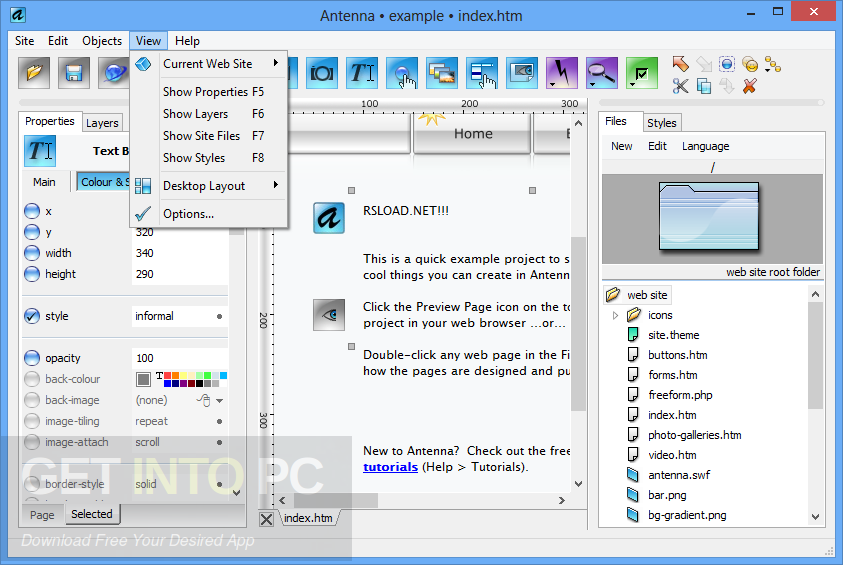Click the width value field showing 340
The height and width of the screenshot is (565, 843).
click(x=180, y=253)
